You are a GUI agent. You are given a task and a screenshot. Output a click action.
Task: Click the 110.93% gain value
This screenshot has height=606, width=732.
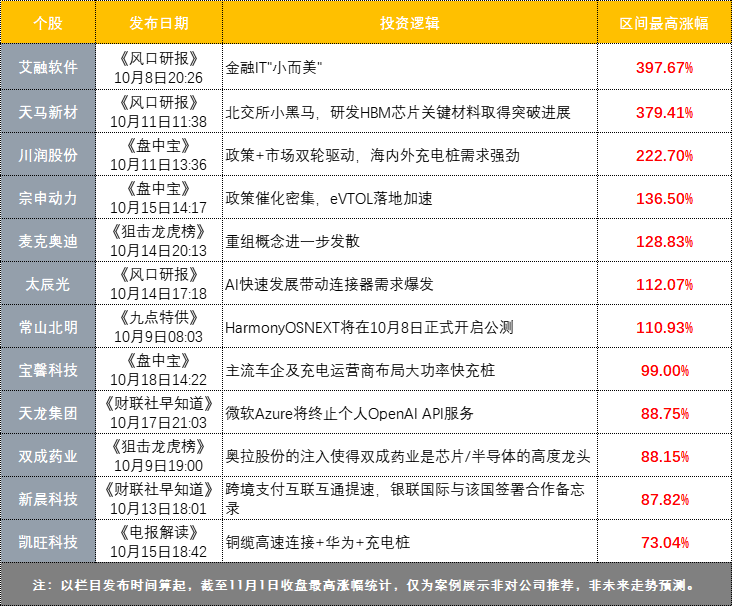click(x=664, y=327)
